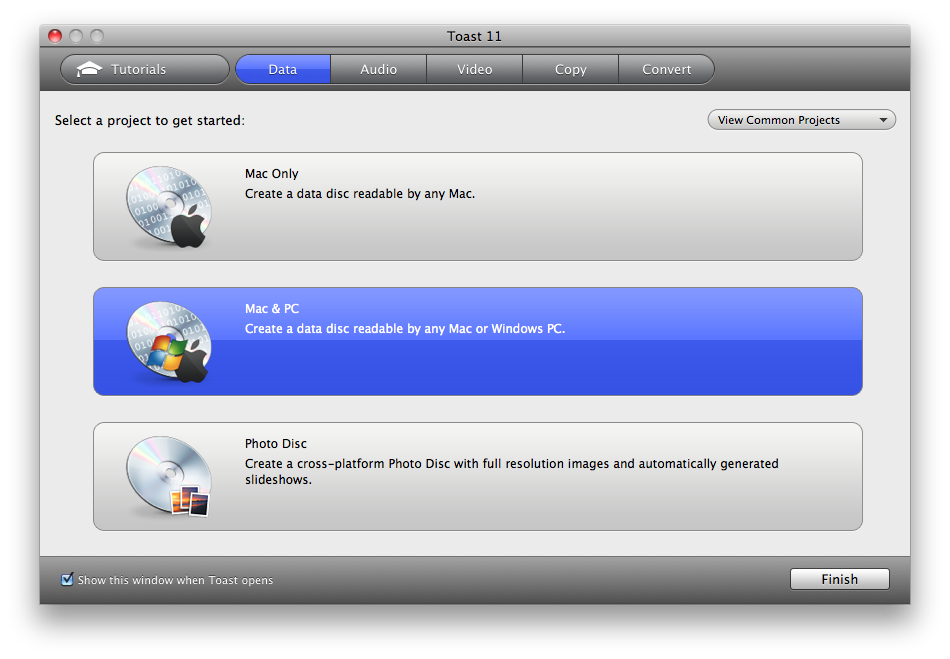Screen dimensions: 950x659
Task: Select the Mac Only project title
Action: [271, 174]
